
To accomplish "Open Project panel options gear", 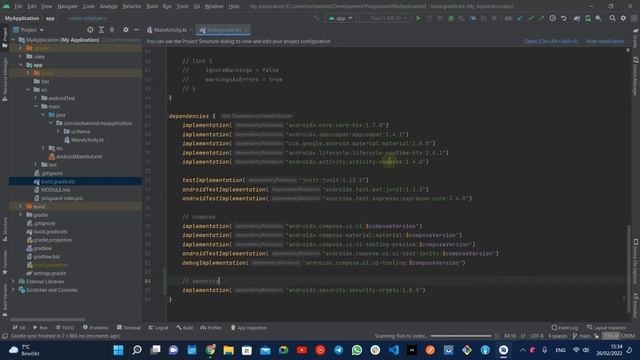I will (126, 30).
